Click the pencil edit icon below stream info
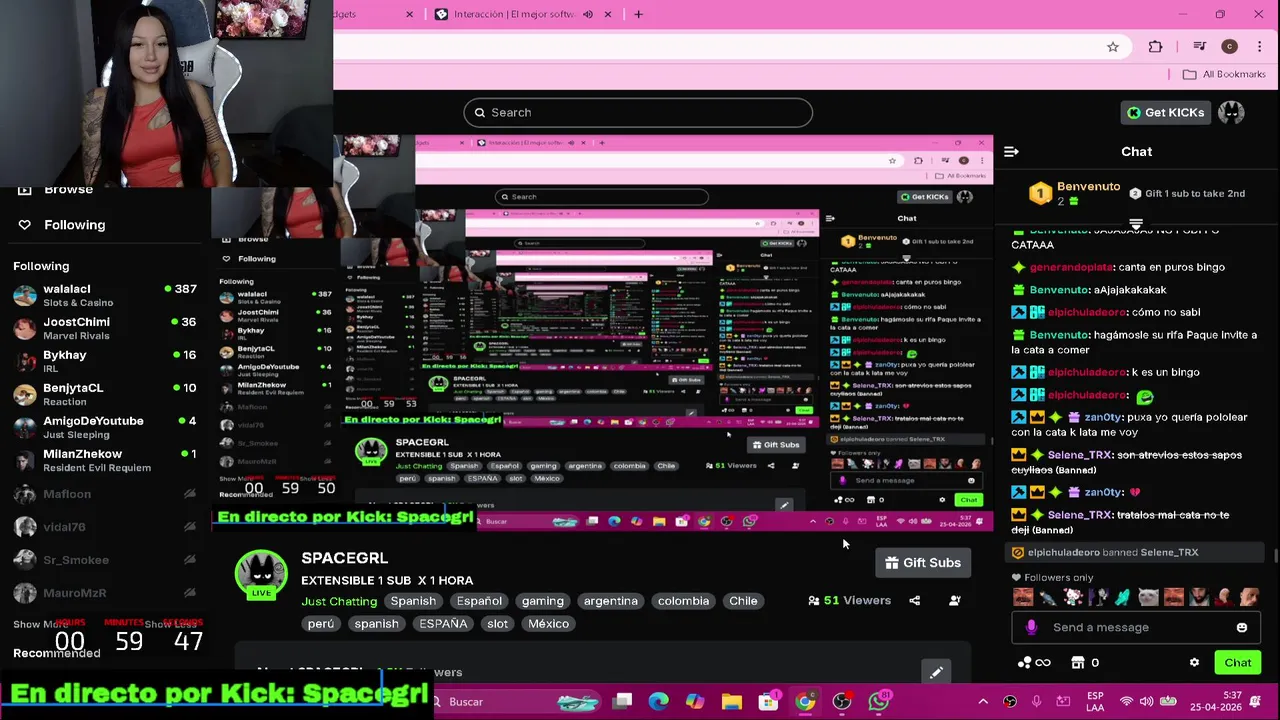 (x=936, y=673)
